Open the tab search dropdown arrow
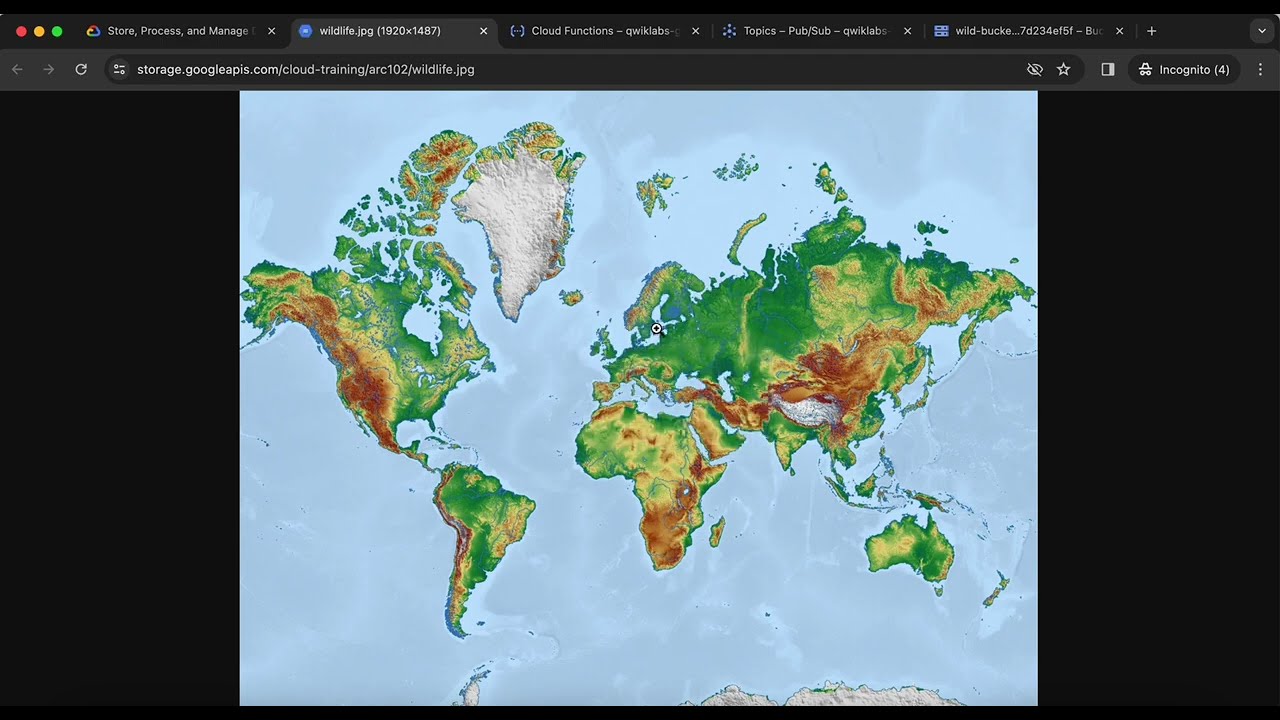Viewport: 1280px width, 720px height. pos(1260,31)
